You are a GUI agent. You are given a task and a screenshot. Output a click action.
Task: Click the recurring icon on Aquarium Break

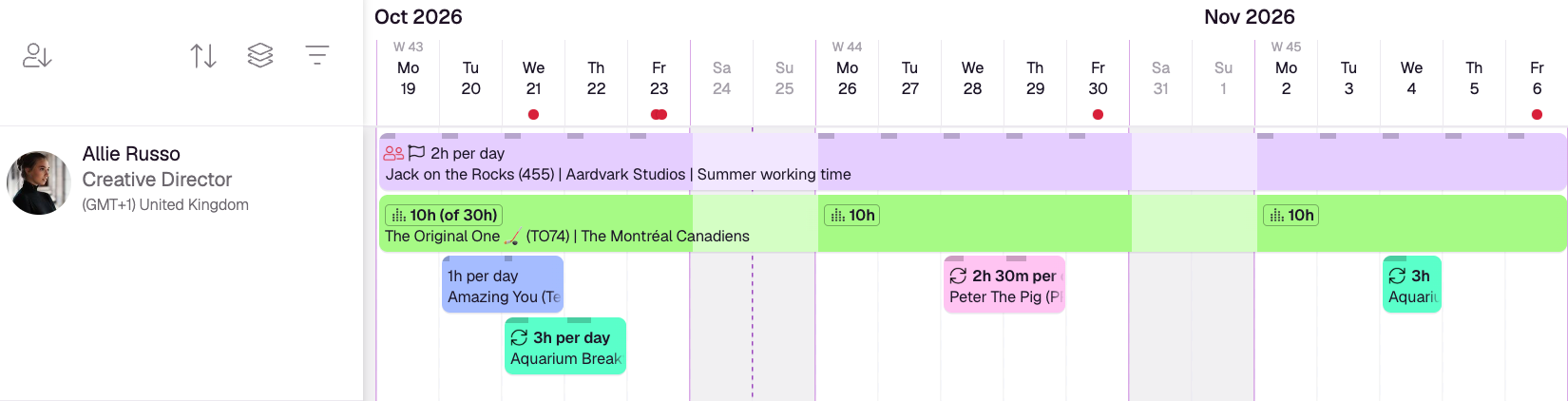point(519,337)
